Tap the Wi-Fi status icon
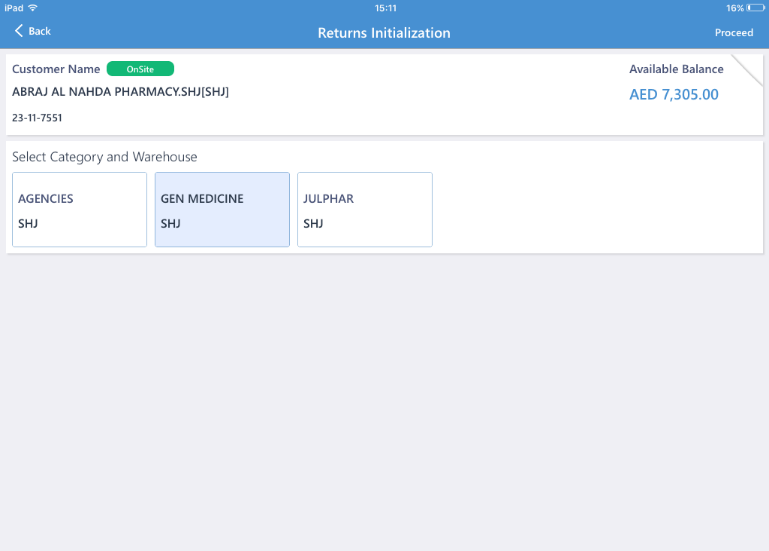The height and width of the screenshot is (551, 769). coord(33,8)
